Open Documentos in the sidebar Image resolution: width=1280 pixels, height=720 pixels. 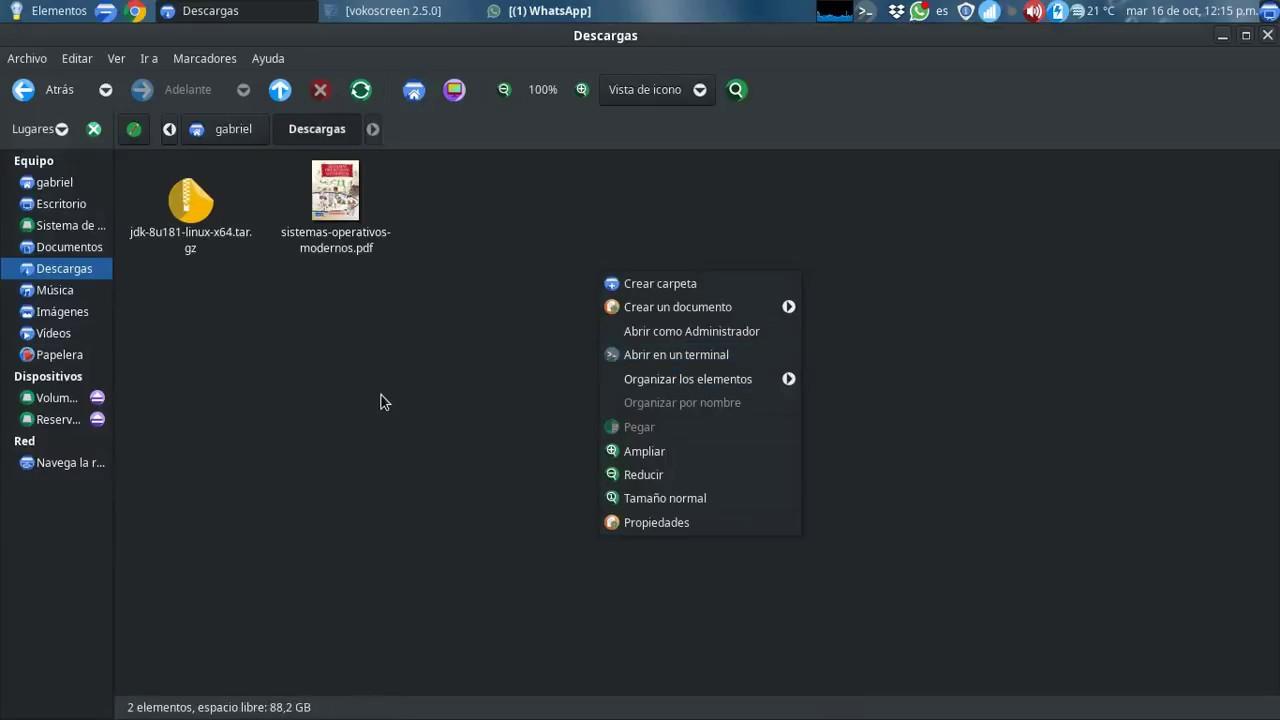(69, 247)
